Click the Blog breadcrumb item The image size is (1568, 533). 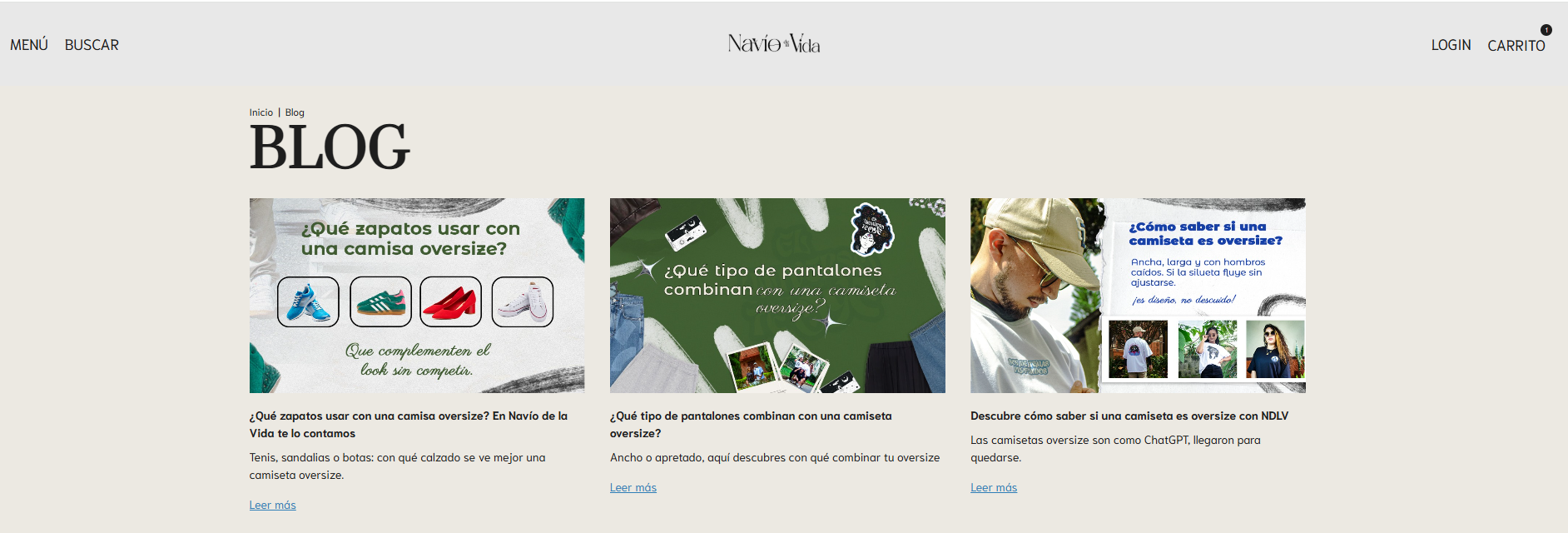295,112
